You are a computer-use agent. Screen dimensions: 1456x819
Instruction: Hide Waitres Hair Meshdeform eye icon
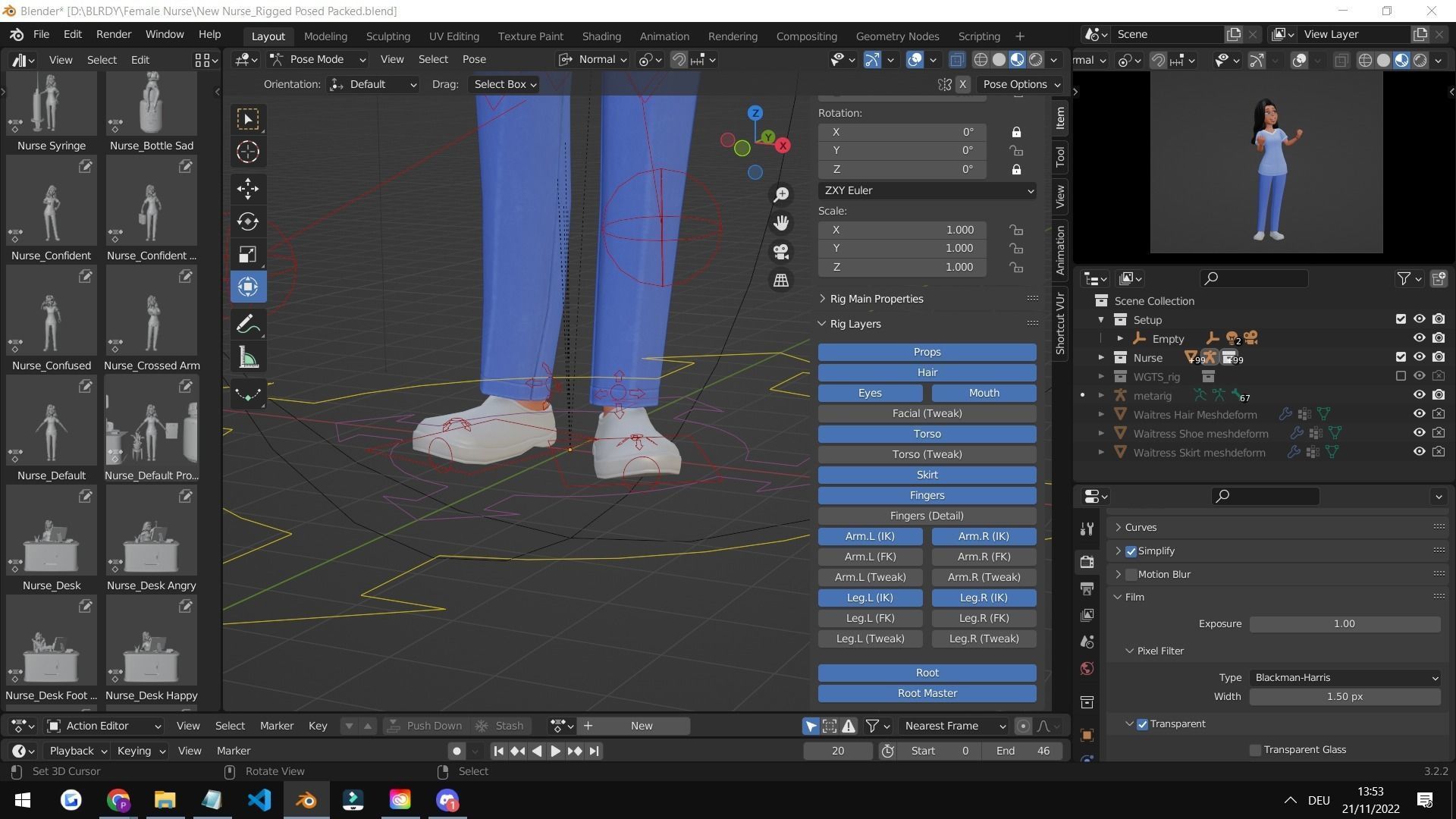click(1419, 414)
